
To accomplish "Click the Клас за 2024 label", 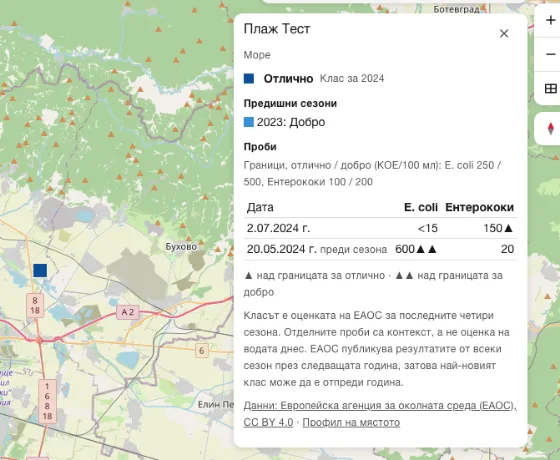I will (x=352, y=79).
